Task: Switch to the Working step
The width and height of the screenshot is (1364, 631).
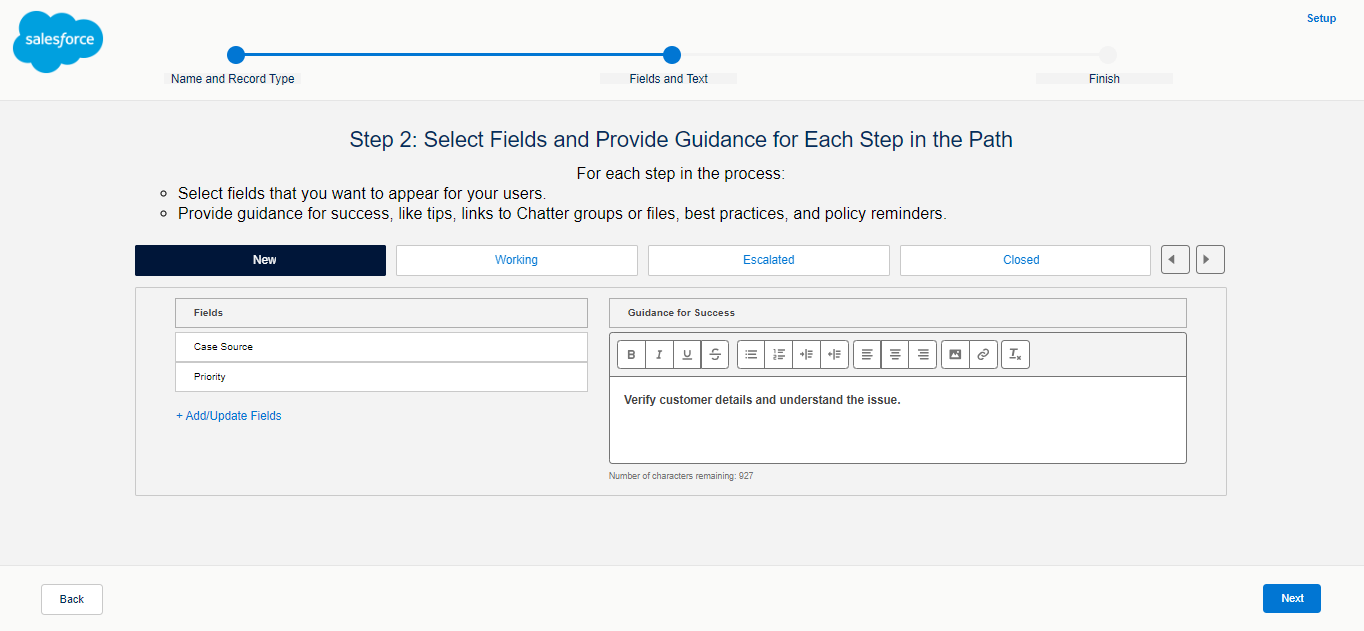Action: click(x=516, y=259)
